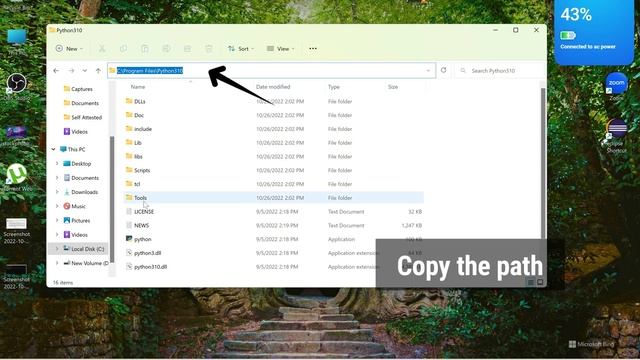Expand Desktop in navigation pane
Screen dimensions: 640x360
pyautogui.click(x=57, y=164)
